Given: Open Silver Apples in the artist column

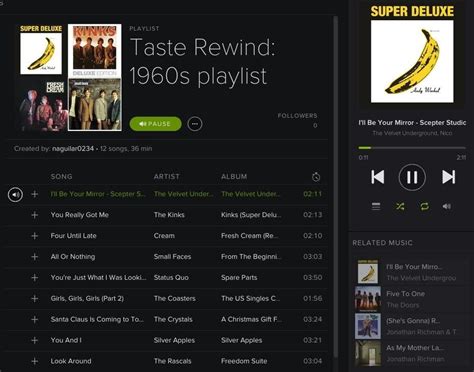Looking at the screenshot, I should (x=174, y=340).
